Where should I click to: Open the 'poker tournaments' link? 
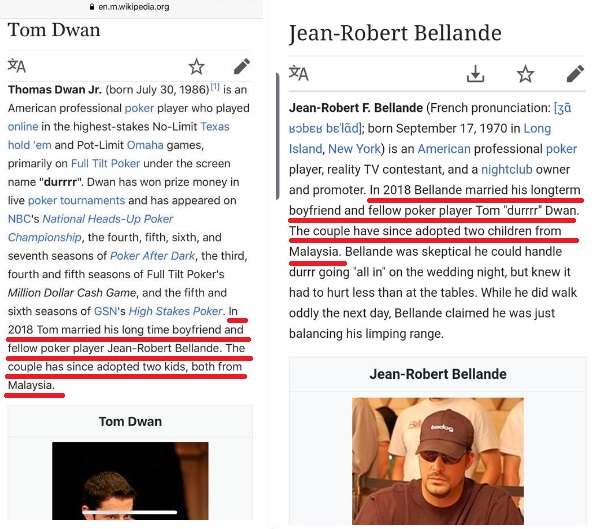[x=76, y=201]
